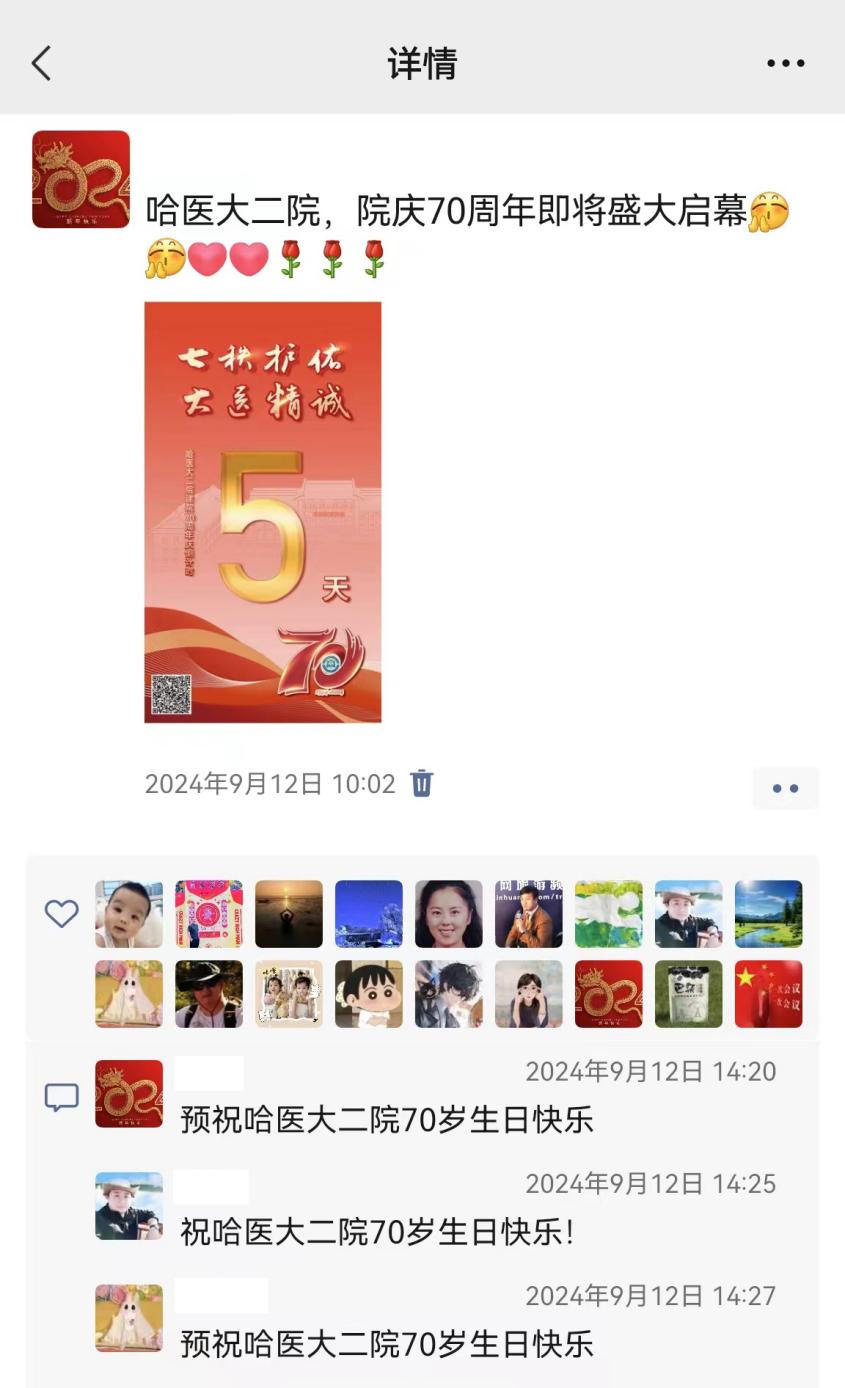845x1388 pixels.
Task: Tap the sunset silhouette liker avatar
Action: tap(289, 914)
